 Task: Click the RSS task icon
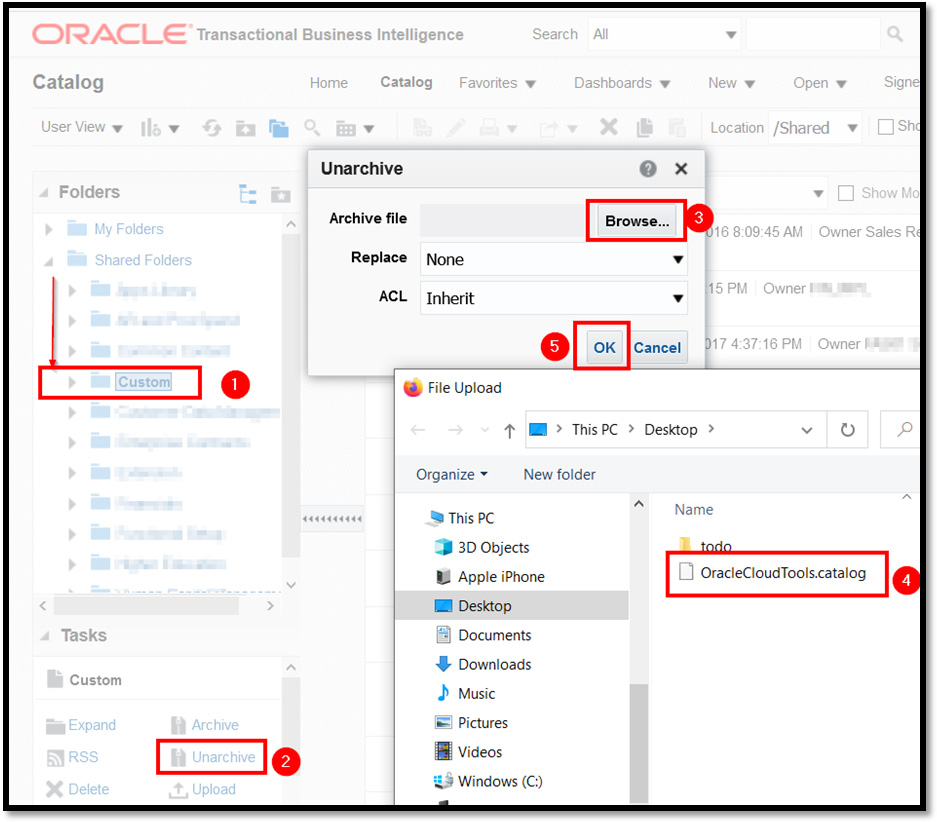[55, 757]
